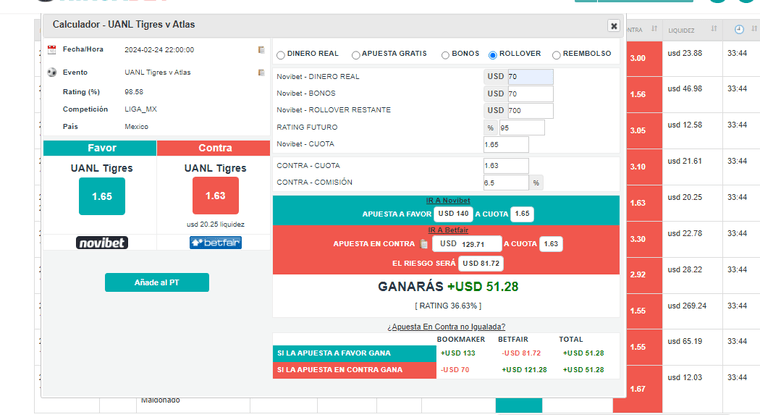Click the Apuesta a Favor USD 140 value
Screen dimensions: 760x415
click(453, 214)
